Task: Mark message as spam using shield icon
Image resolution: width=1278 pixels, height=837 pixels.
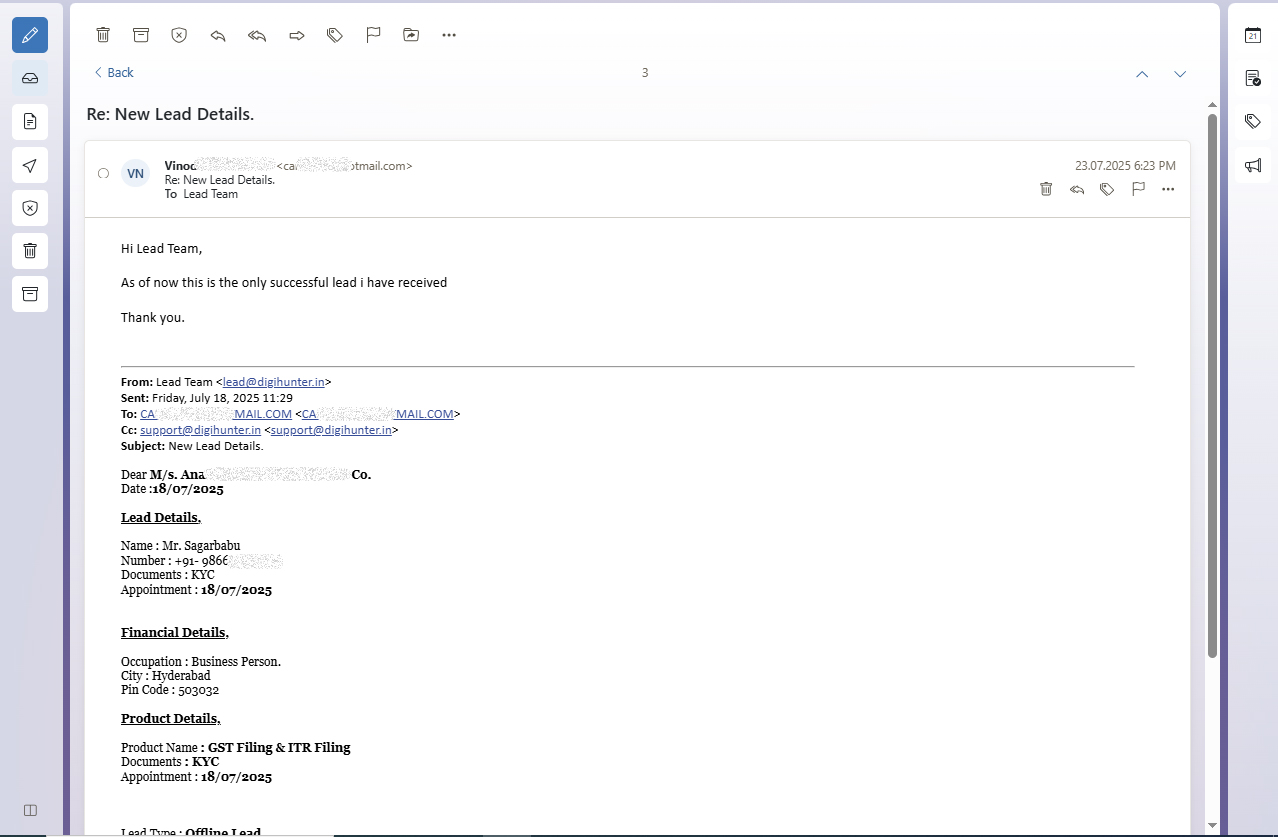Action: [x=179, y=35]
